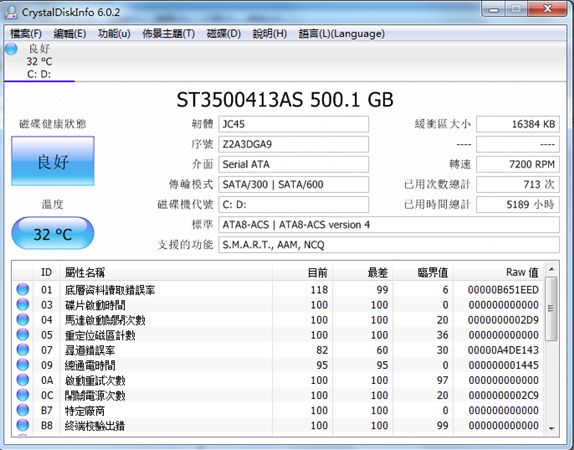Screen dimensions: 574x450
Task: Click the status orb for attribute B8 row
Action: click(23, 425)
